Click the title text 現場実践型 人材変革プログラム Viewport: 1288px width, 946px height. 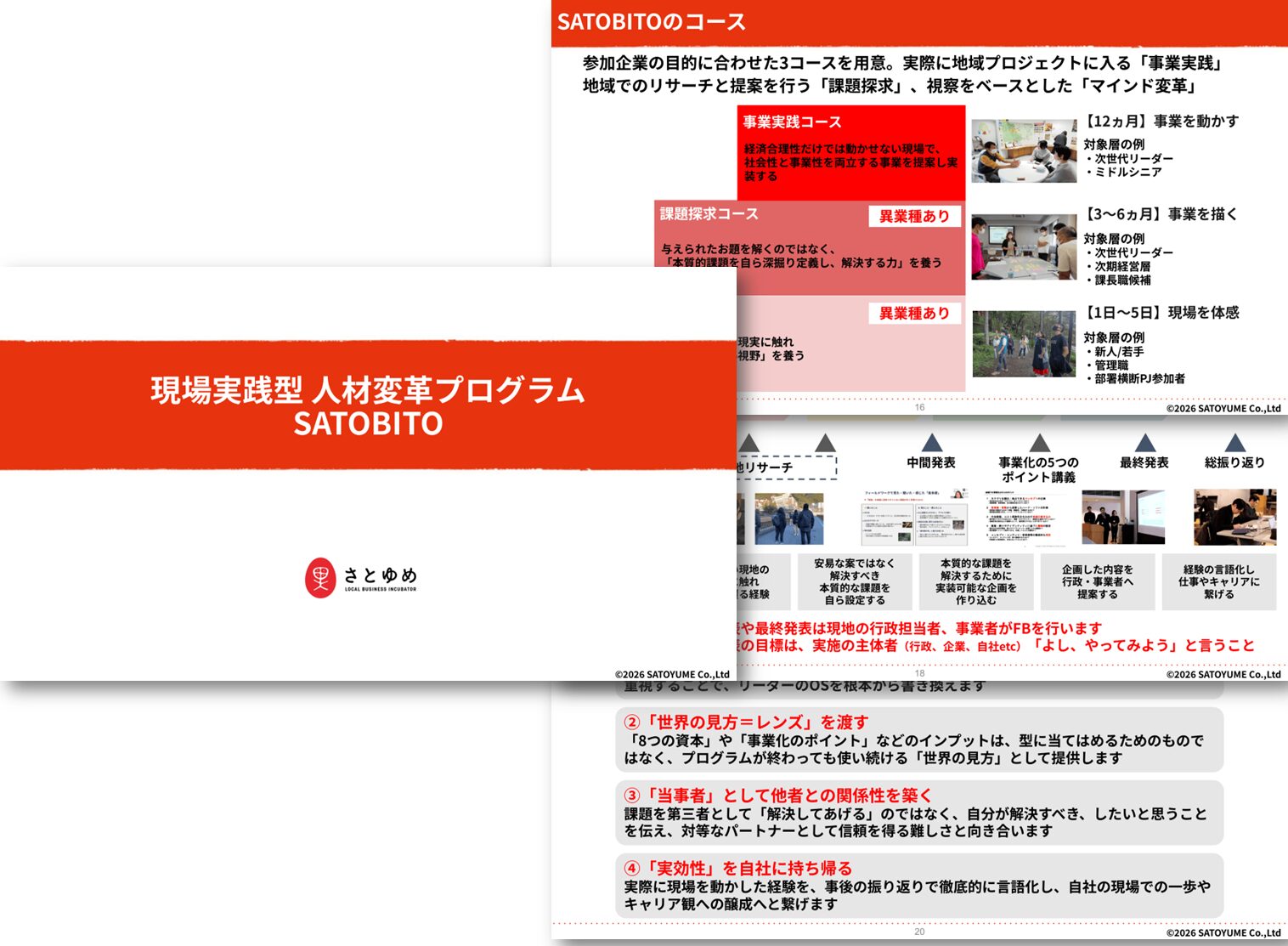368,390
